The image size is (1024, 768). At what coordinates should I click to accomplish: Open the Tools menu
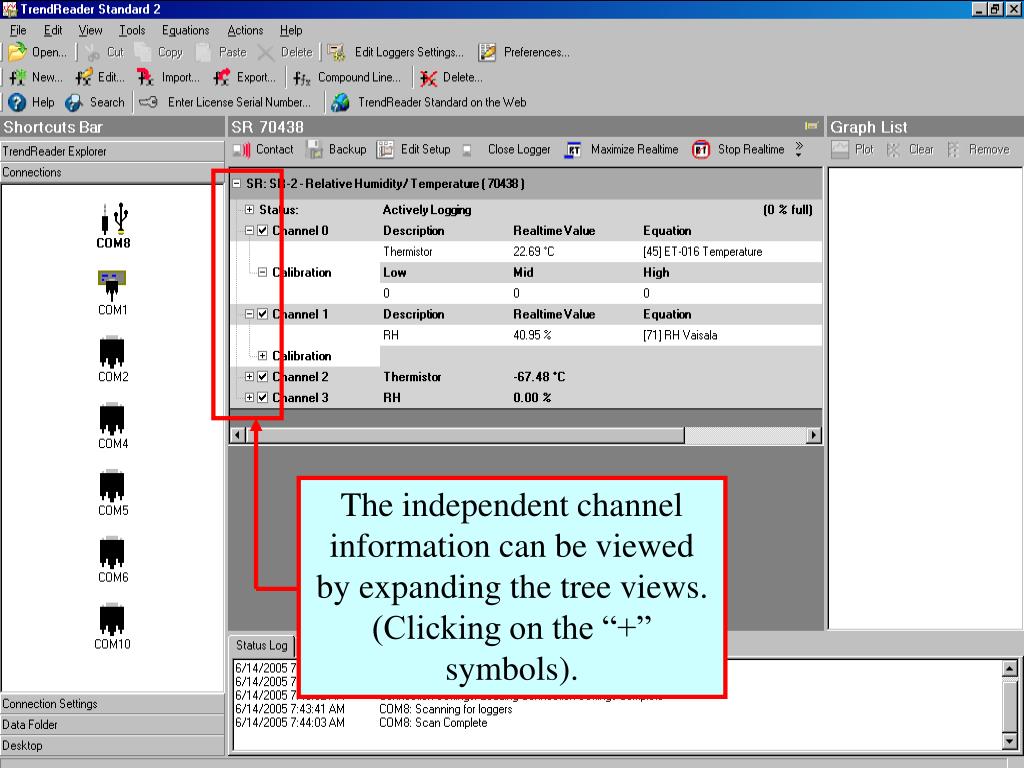(x=132, y=30)
